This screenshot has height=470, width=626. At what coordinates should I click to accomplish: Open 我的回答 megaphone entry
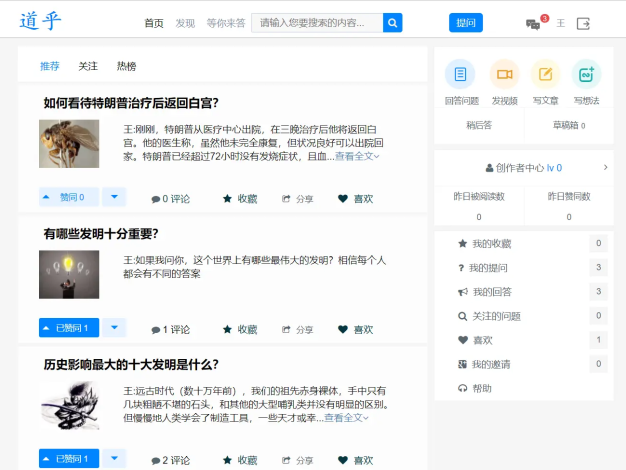coord(485,292)
